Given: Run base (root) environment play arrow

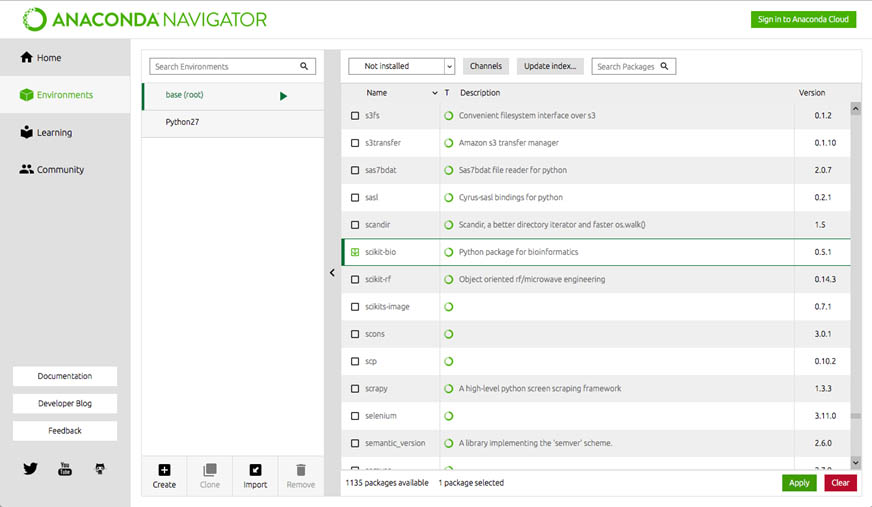Looking at the screenshot, I should [x=284, y=96].
